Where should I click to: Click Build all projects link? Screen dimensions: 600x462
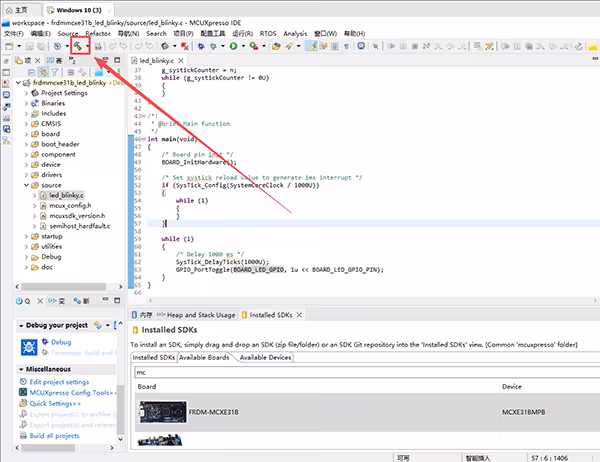54,436
